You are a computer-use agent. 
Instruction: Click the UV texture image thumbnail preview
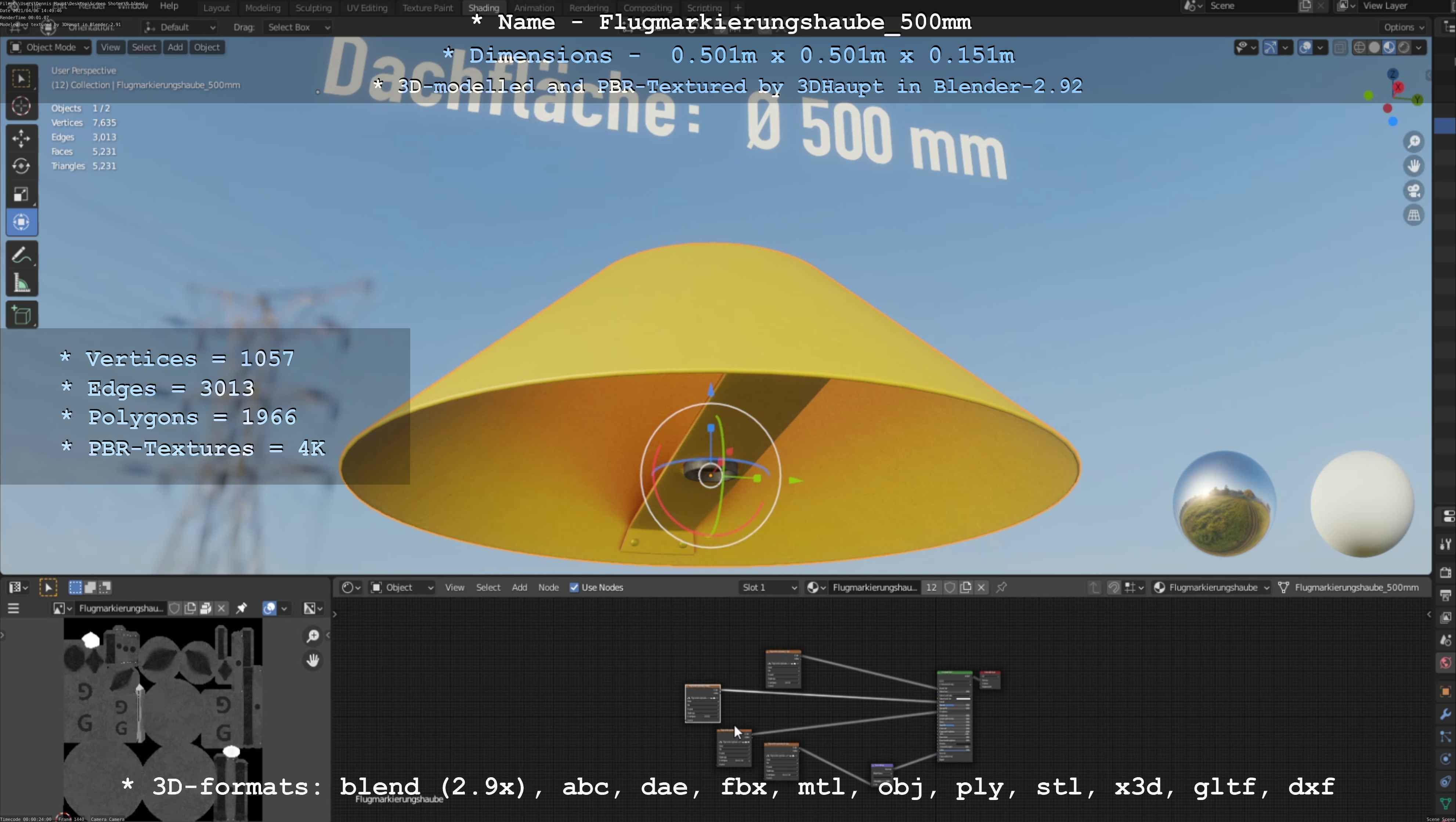[x=163, y=719]
